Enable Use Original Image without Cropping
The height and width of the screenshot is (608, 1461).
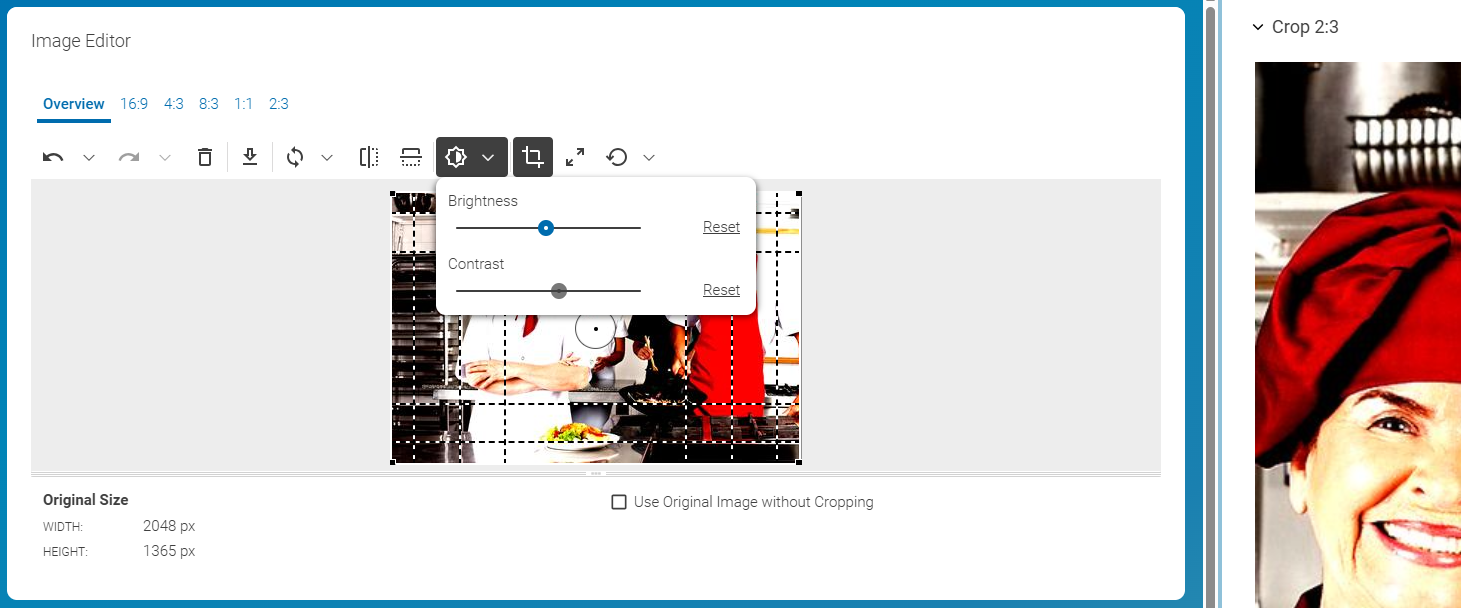(618, 501)
